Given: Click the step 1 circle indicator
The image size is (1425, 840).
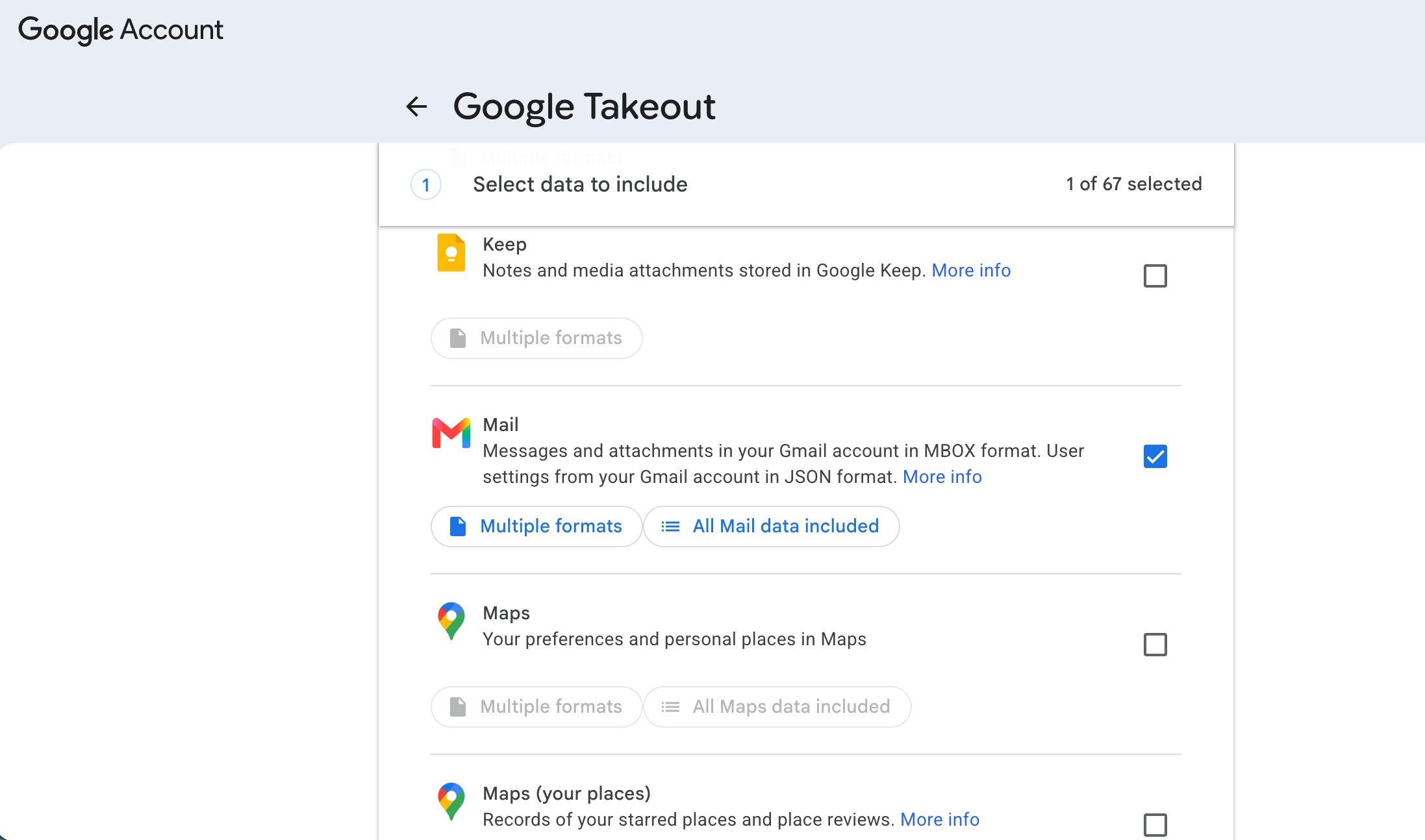Looking at the screenshot, I should click(x=426, y=185).
